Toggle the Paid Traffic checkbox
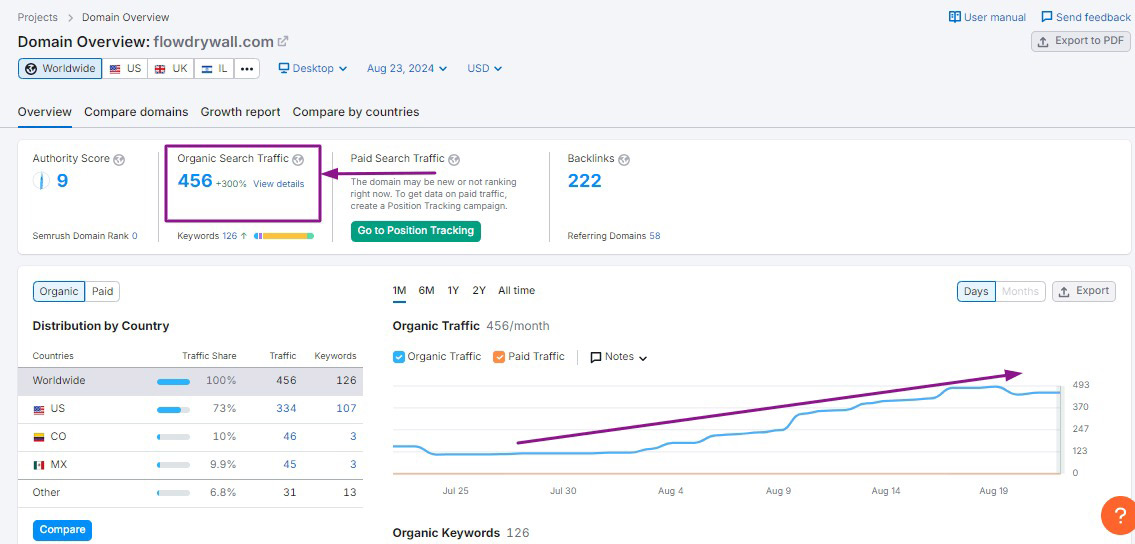The image size is (1135, 544). pos(499,357)
